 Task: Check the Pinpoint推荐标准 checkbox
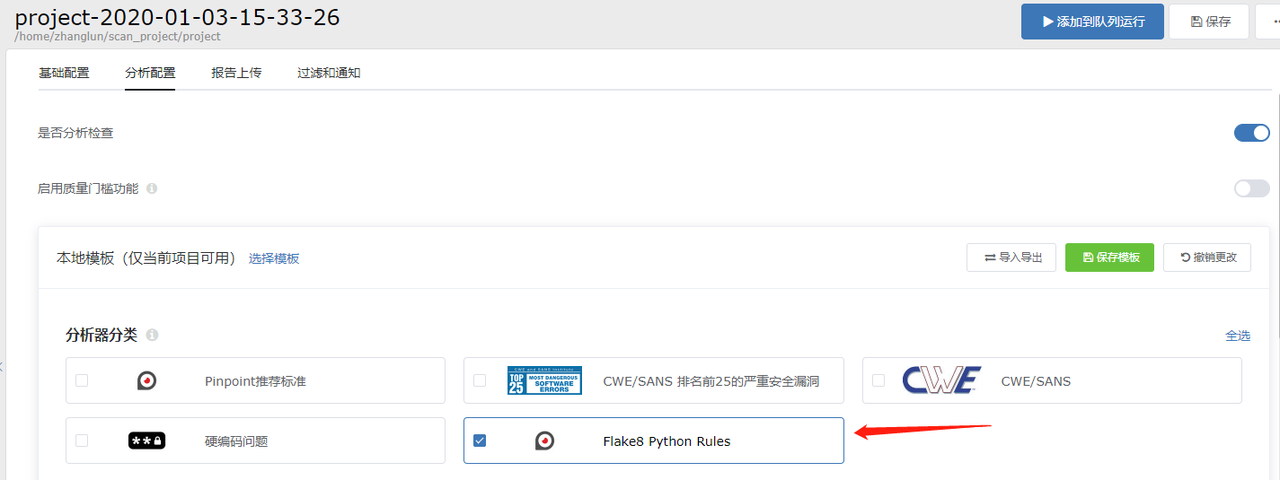point(82,380)
